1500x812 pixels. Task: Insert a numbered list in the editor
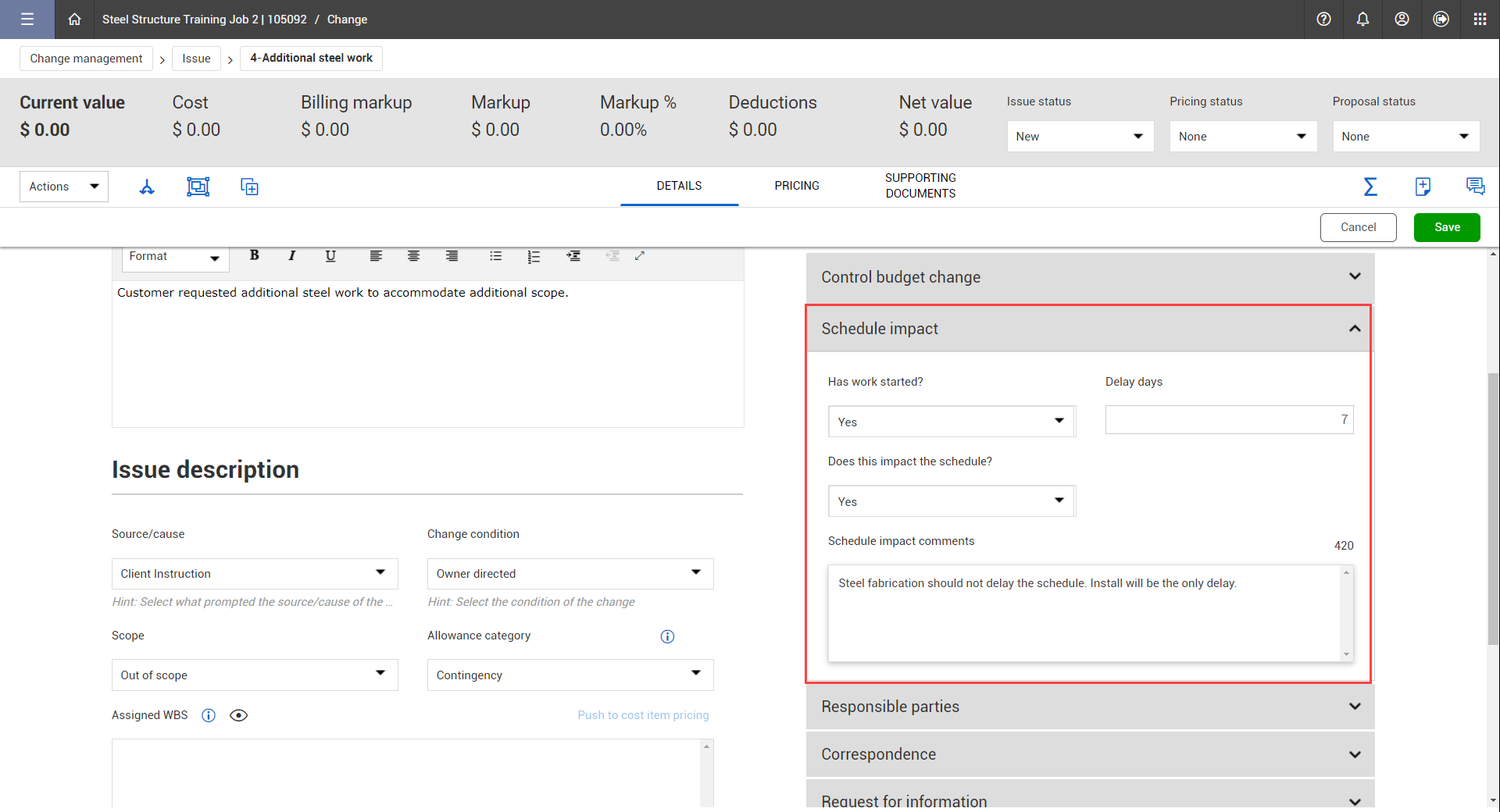pos(534,256)
